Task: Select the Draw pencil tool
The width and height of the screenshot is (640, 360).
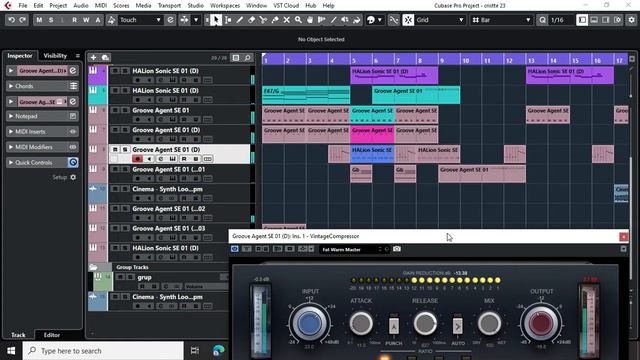Action: tap(240, 20)
